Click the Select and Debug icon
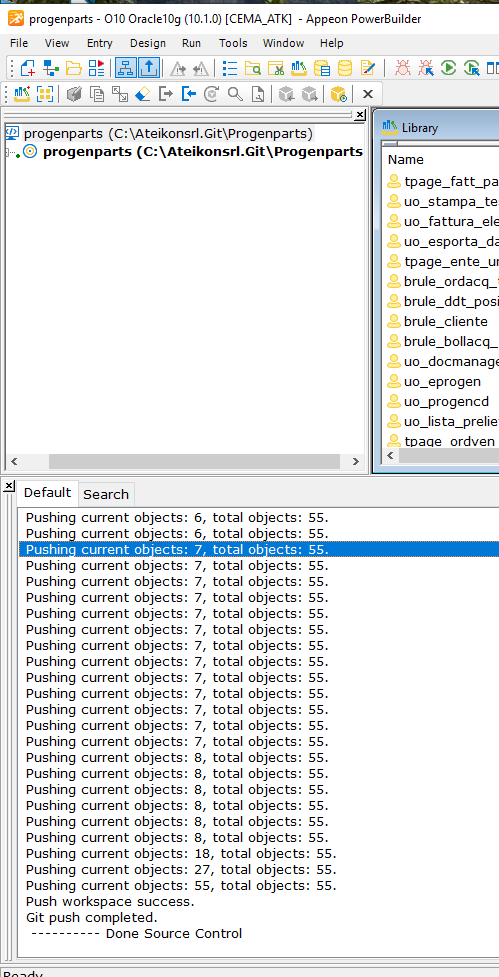Viewport: 499px width, 977px height. 426,67
